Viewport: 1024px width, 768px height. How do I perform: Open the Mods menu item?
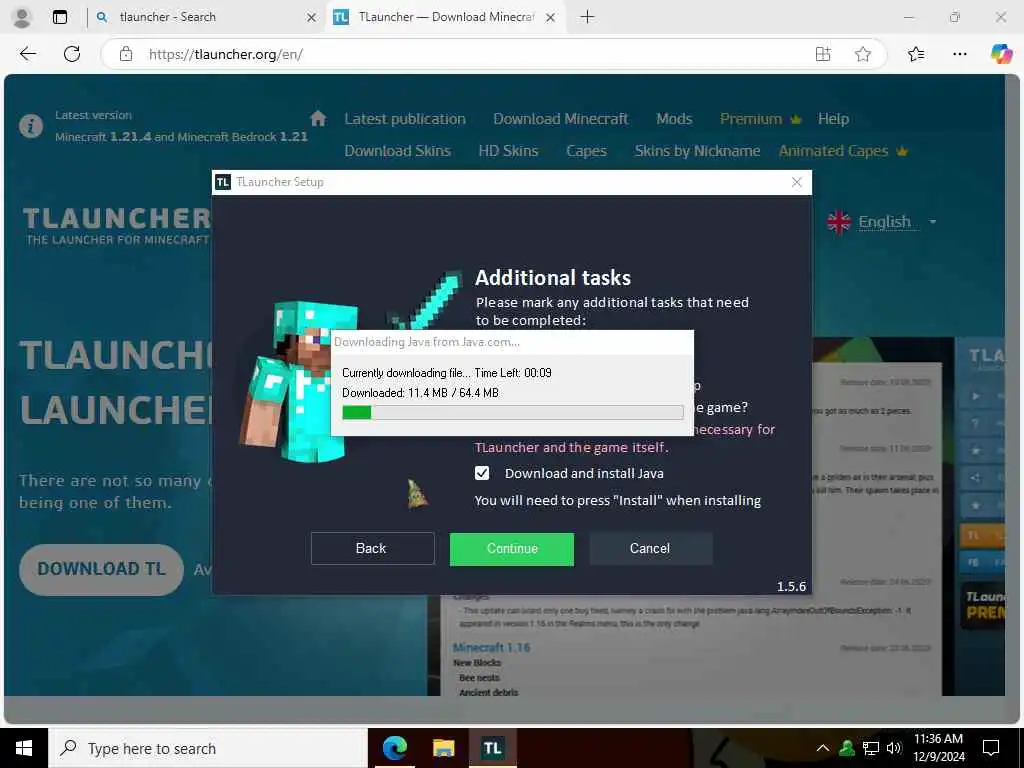click(x=674, y=119)
